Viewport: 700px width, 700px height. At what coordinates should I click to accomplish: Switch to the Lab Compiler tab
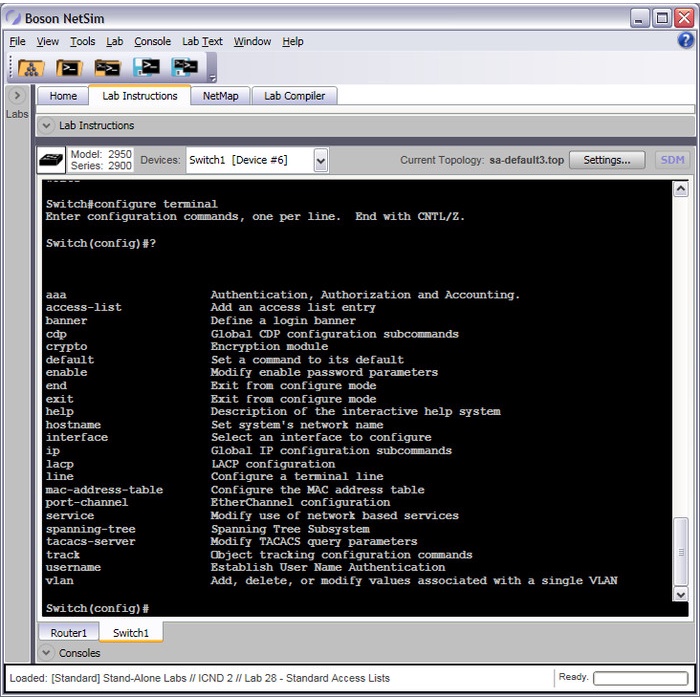(294, 96)
